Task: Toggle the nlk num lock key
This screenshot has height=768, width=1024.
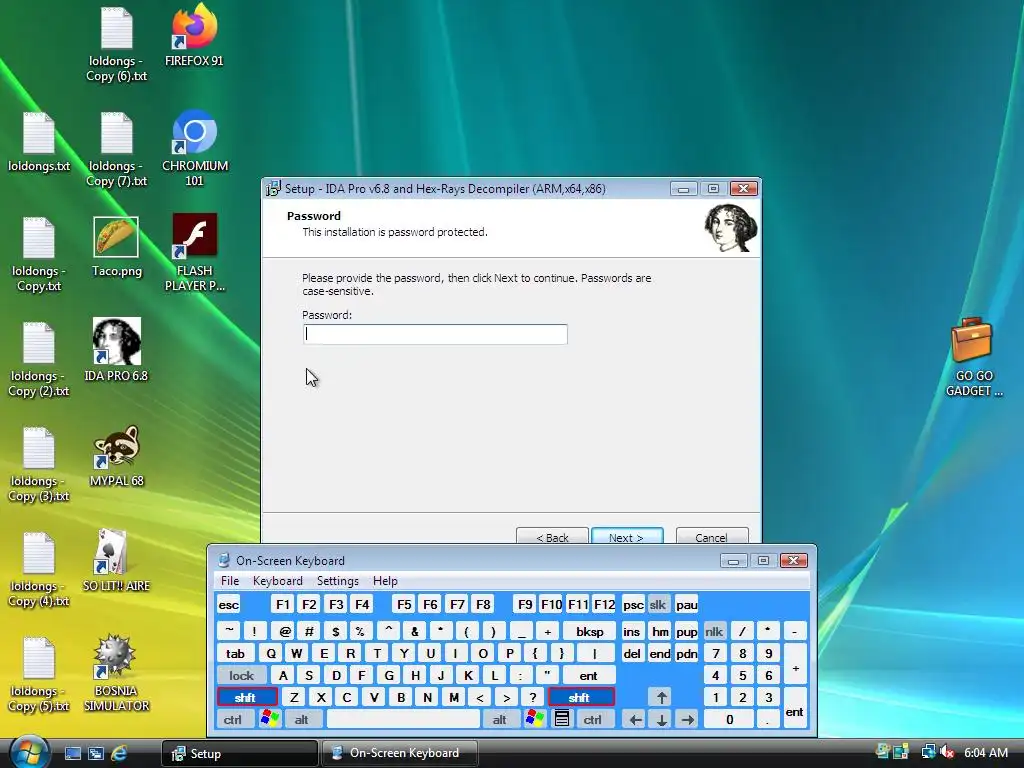Action: (x=714, y=632)
